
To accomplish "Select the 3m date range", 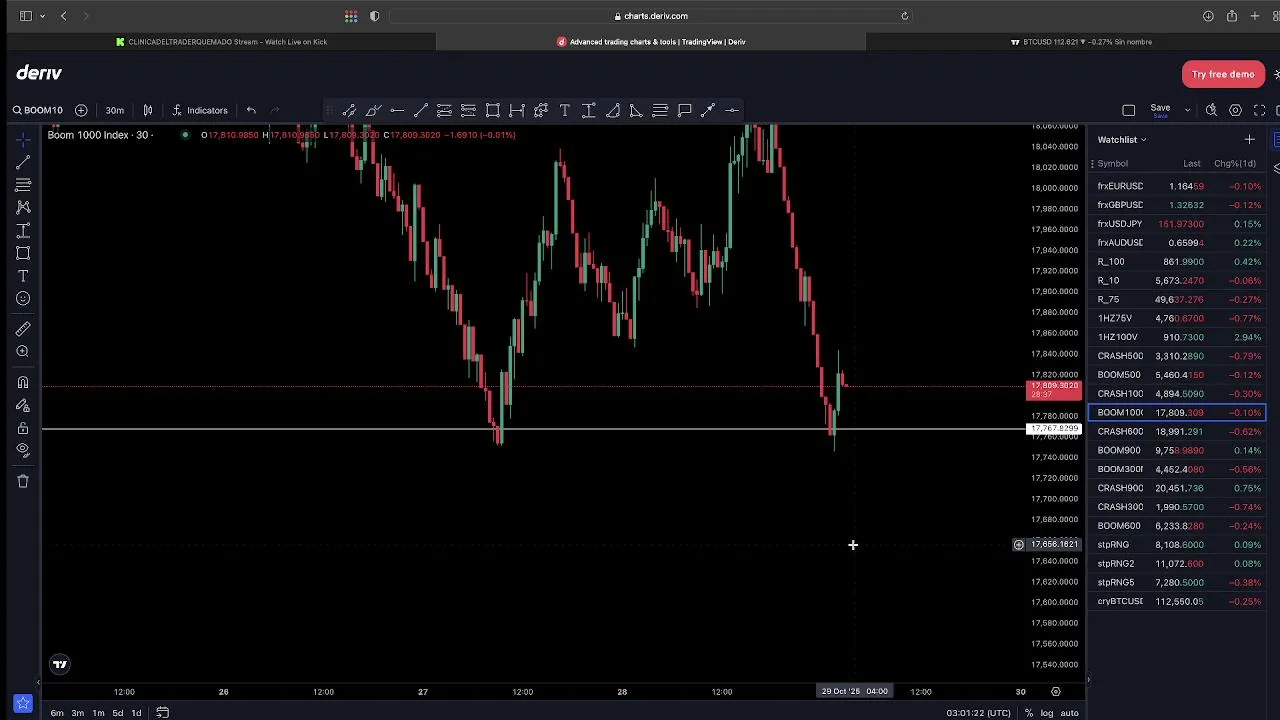I will (x=77, y=713).
